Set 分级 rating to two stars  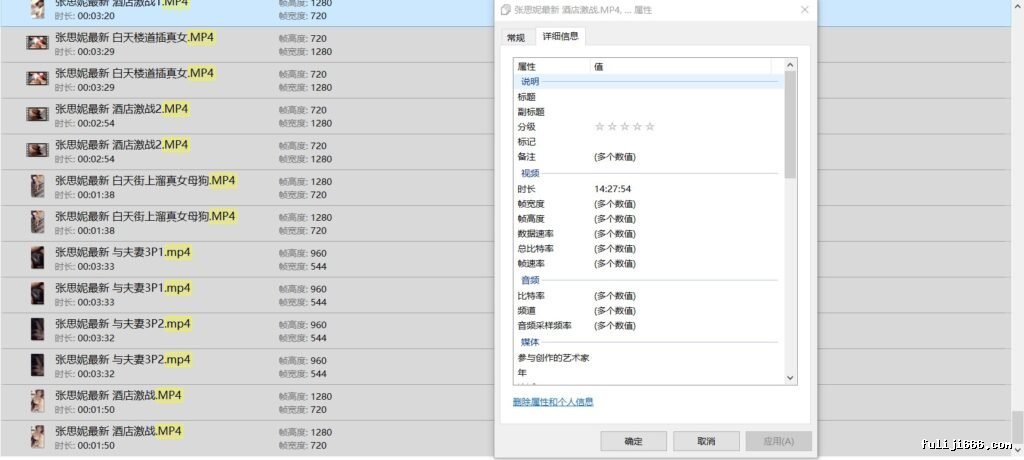tap(612, 127)
